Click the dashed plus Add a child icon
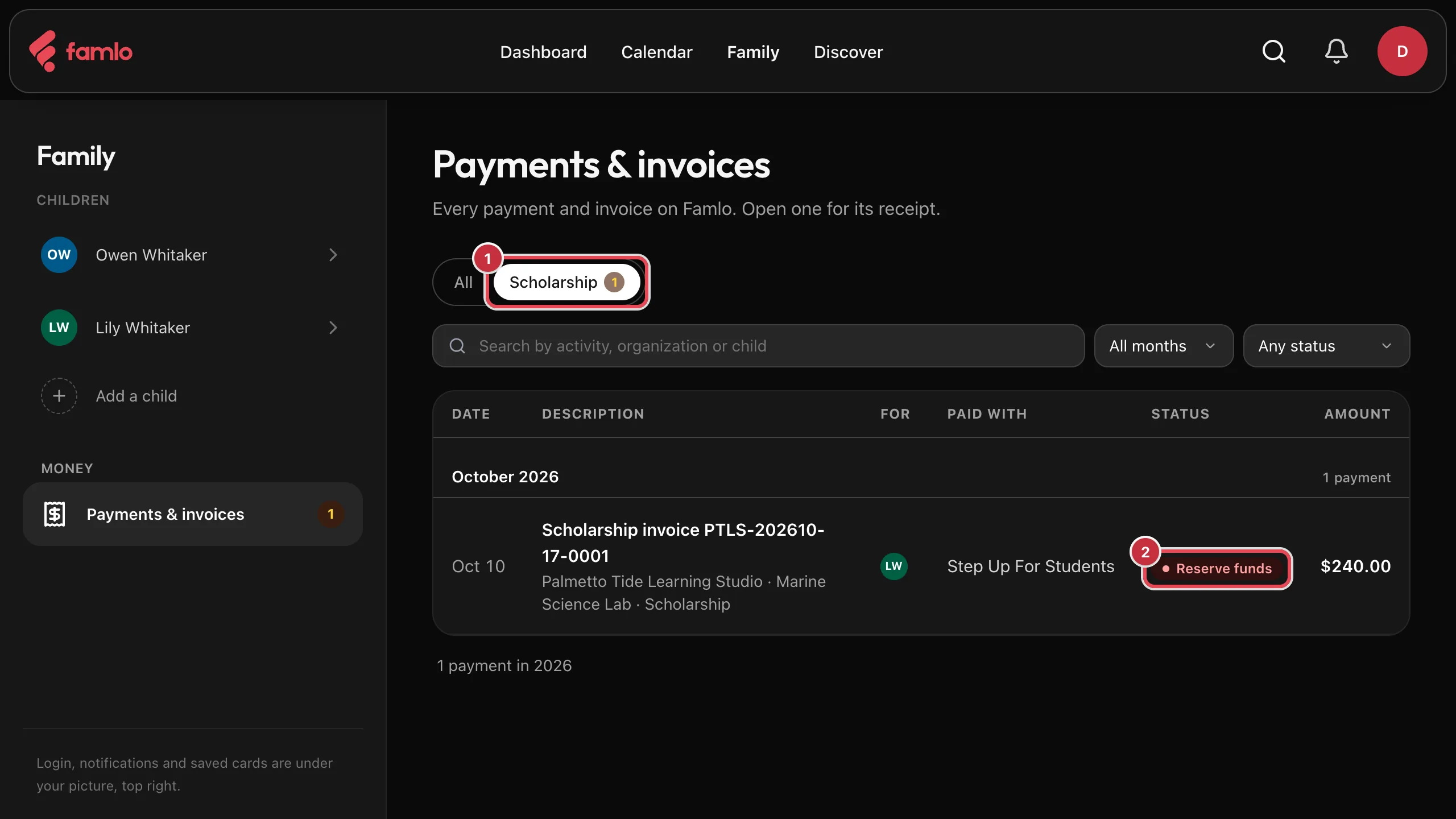The image size is (1456, 819). [x=59, y=396]
